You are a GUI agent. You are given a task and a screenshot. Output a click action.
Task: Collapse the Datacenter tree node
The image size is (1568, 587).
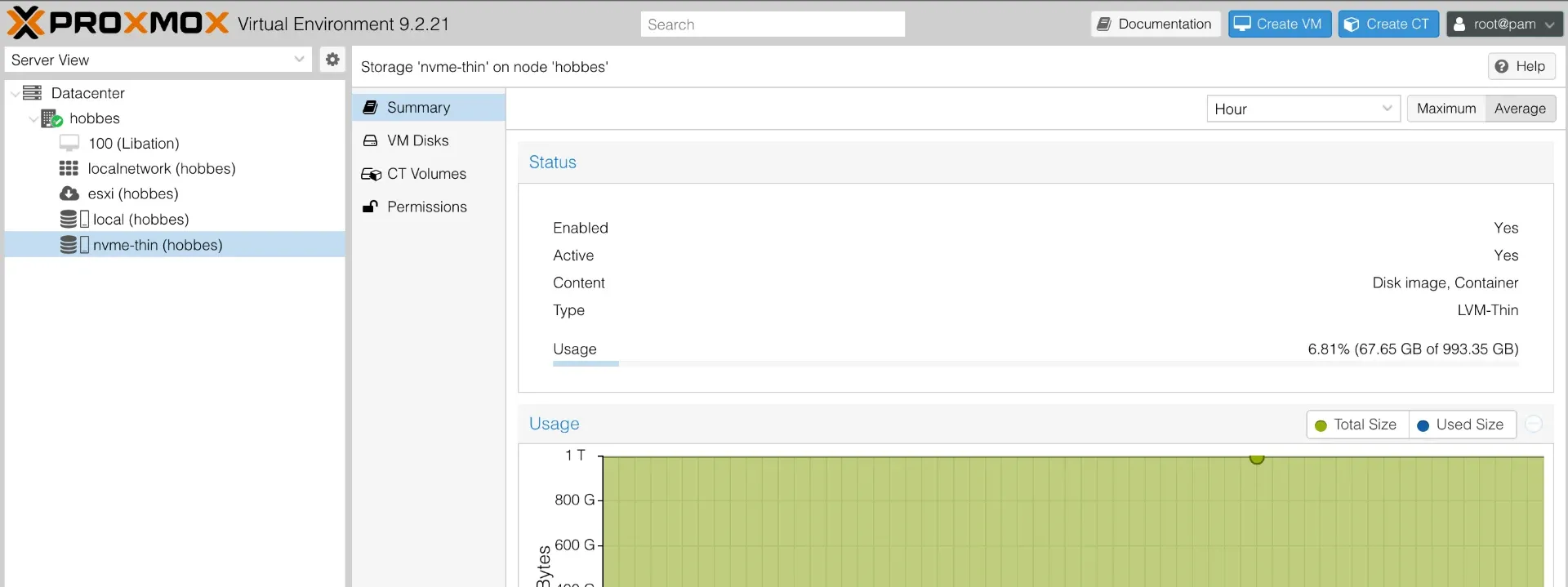click(15, 93)
